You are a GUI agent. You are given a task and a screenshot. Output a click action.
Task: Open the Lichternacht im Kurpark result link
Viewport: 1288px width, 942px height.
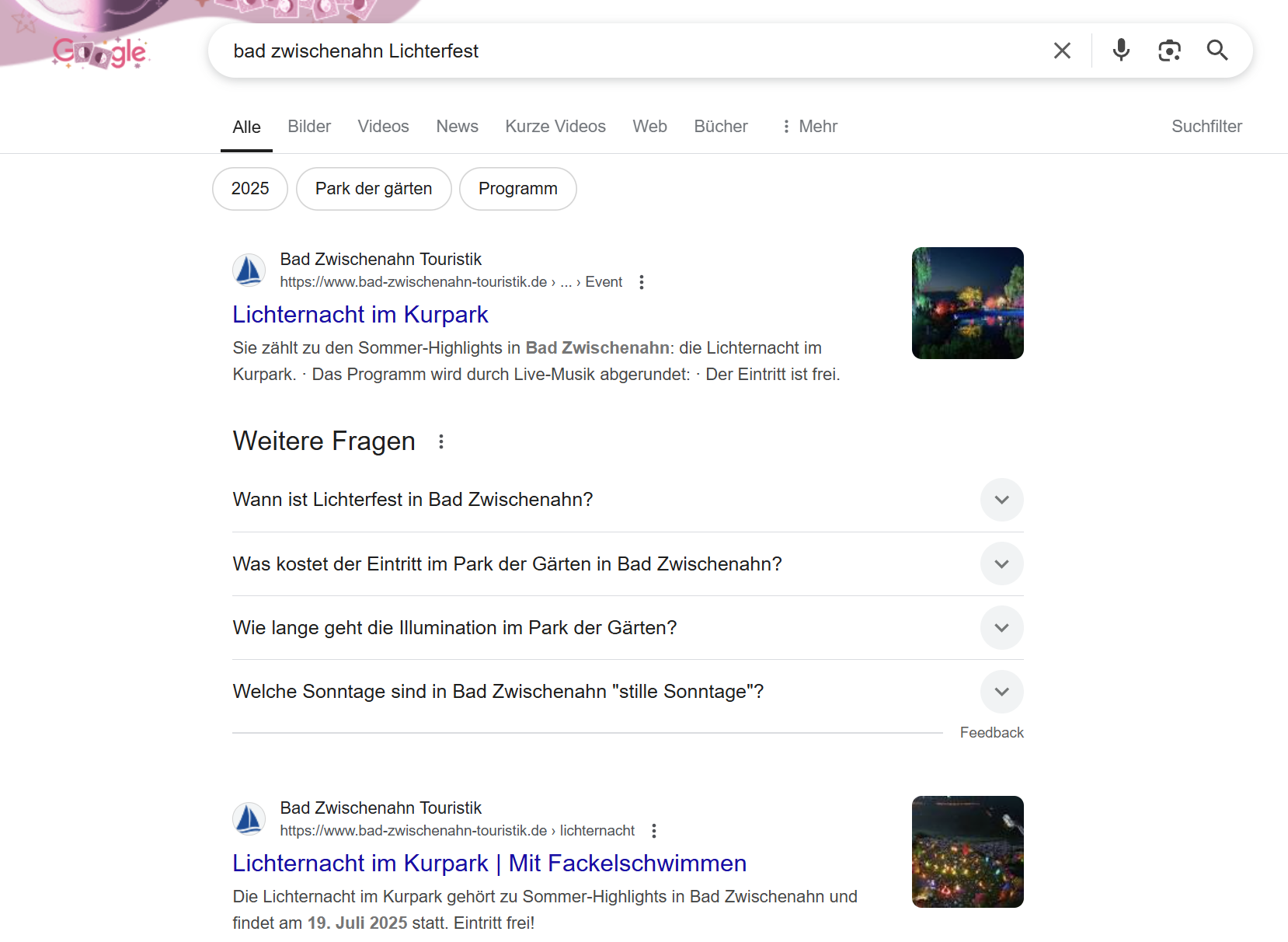tap(360, 315)
